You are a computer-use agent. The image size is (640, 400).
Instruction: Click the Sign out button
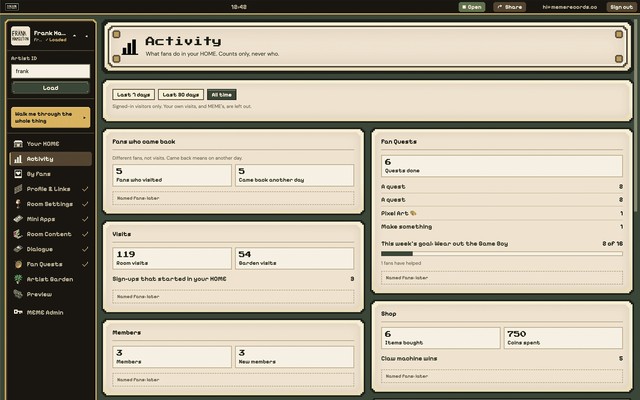click(622, 7)
